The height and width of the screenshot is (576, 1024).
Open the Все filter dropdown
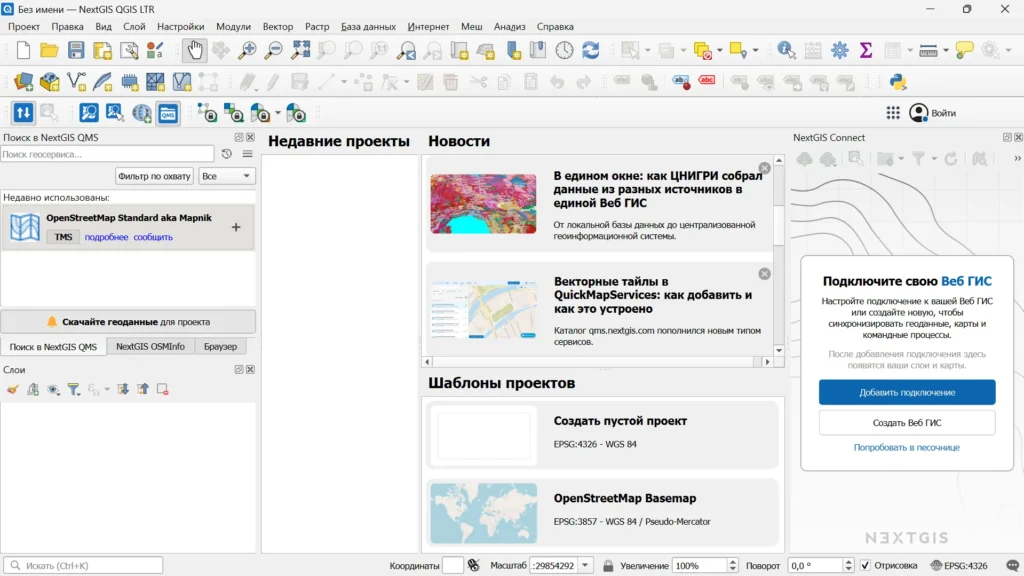coord(227,176)
